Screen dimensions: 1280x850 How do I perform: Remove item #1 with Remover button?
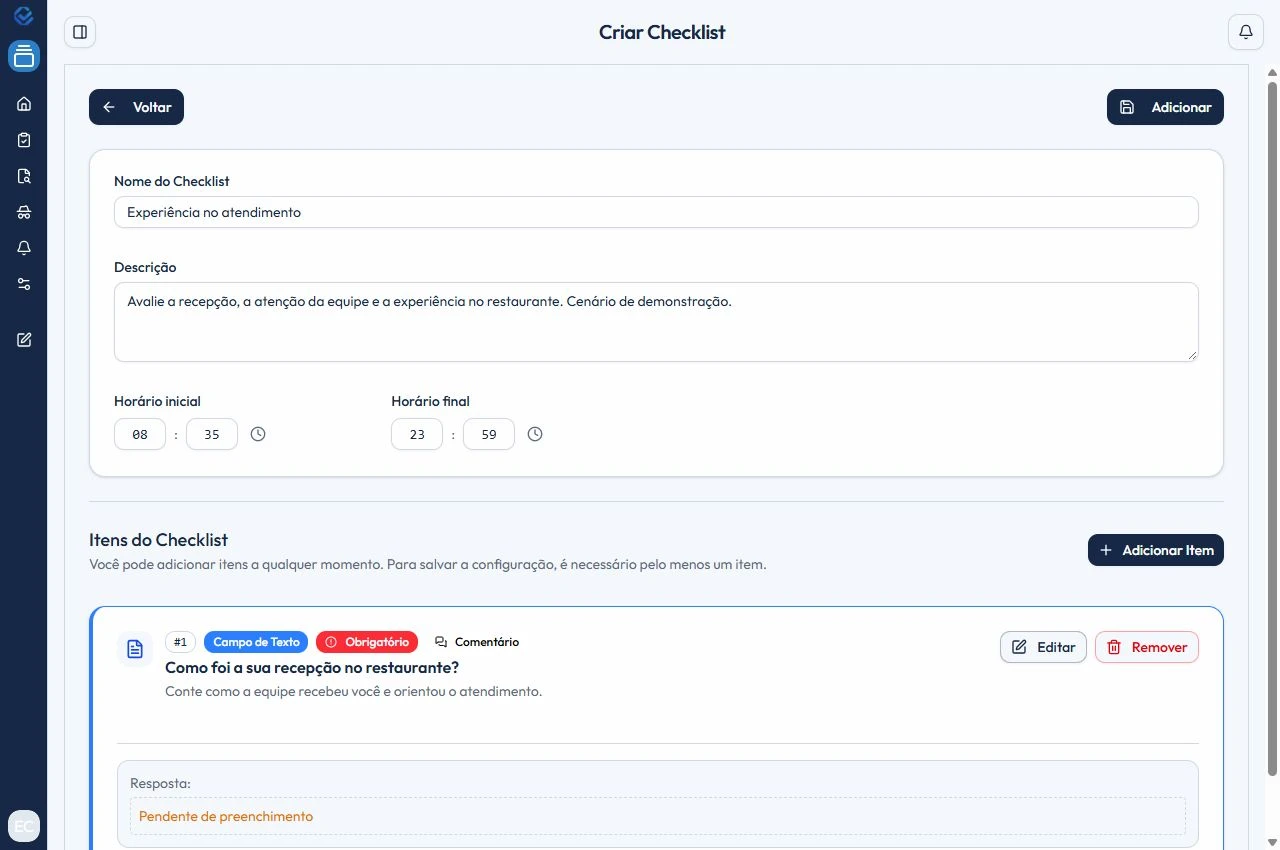tap(1147, 647)
